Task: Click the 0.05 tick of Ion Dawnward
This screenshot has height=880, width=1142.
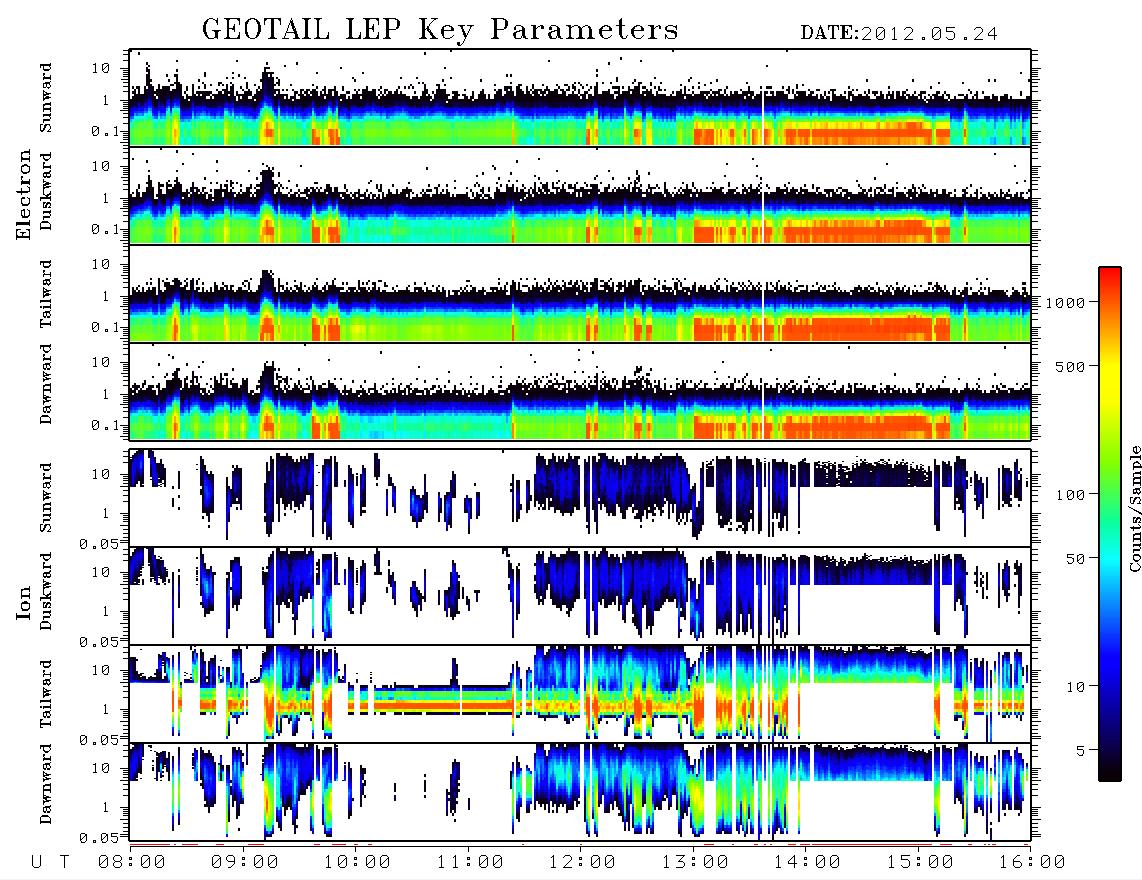Action: point(99,838)
